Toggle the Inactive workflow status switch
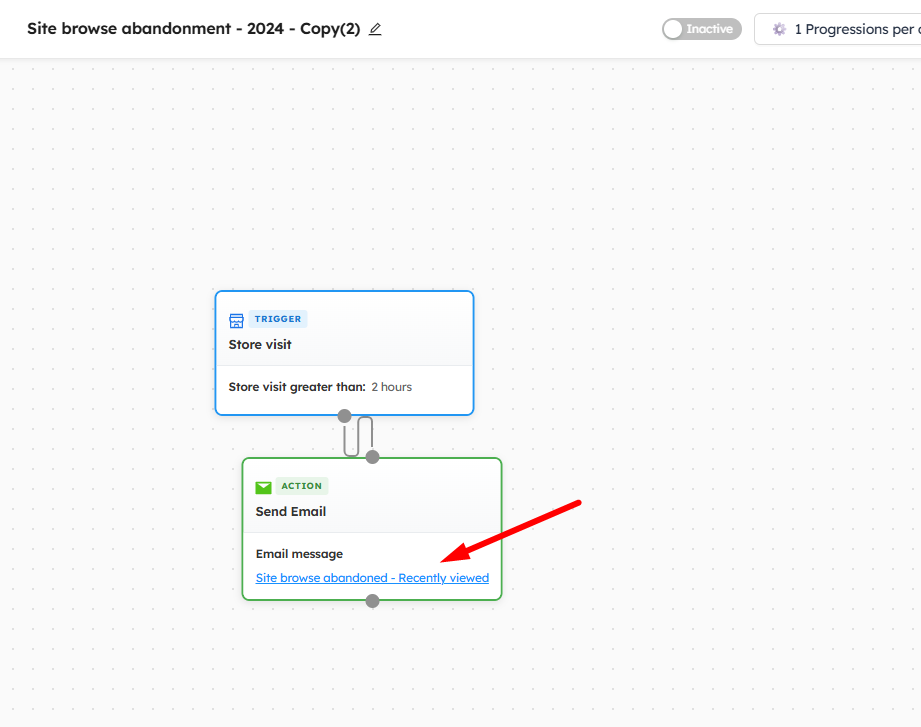Image resolution: width=921 pixels, height=727 pixels. (702, 29)
